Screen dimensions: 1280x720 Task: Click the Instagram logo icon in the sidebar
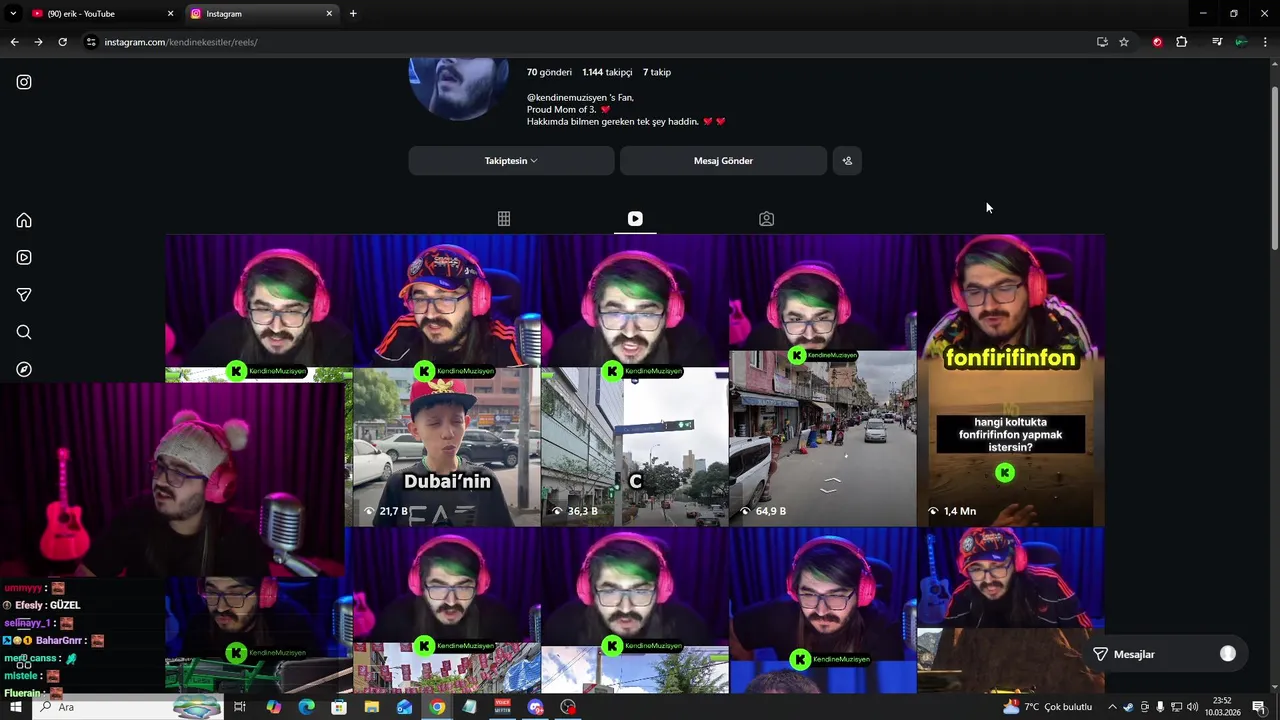point(24,82)
